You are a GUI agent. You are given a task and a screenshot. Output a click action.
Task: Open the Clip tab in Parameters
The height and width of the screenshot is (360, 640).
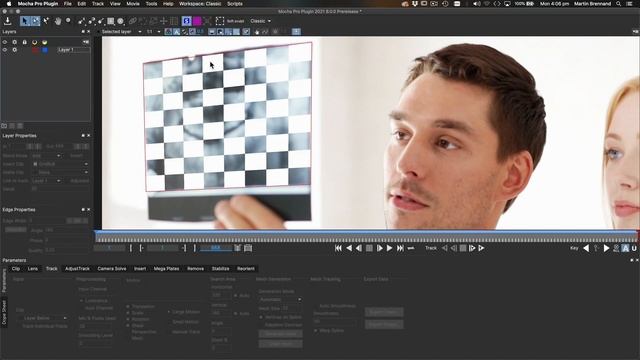coord(16,269)
